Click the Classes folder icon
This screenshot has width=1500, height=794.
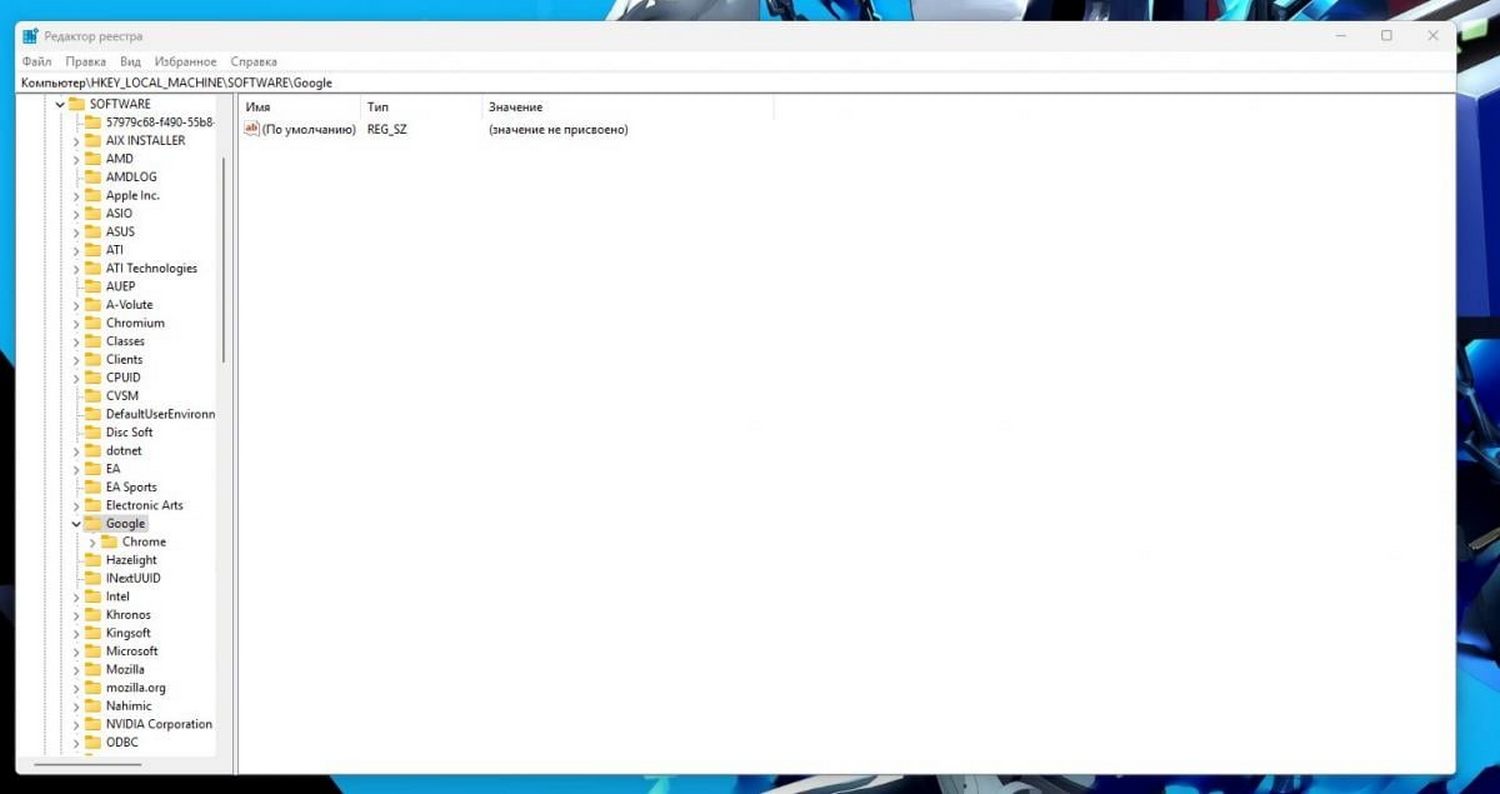(x=93, y=341)
